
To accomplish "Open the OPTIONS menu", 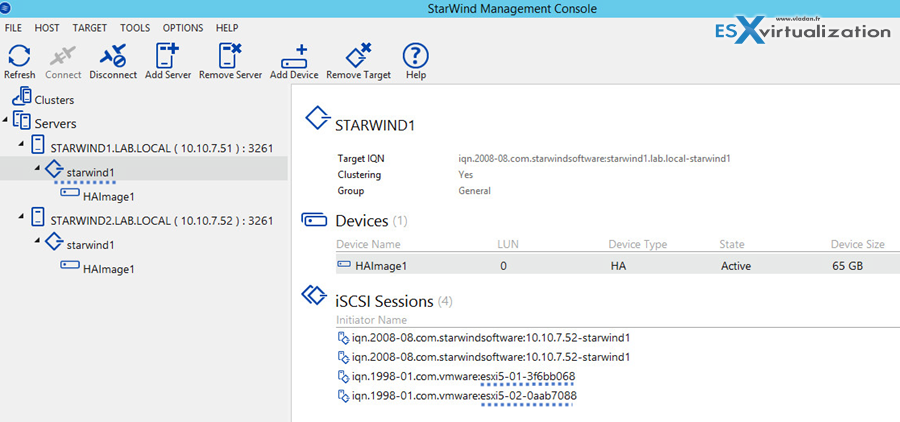I will pos(183,28).
